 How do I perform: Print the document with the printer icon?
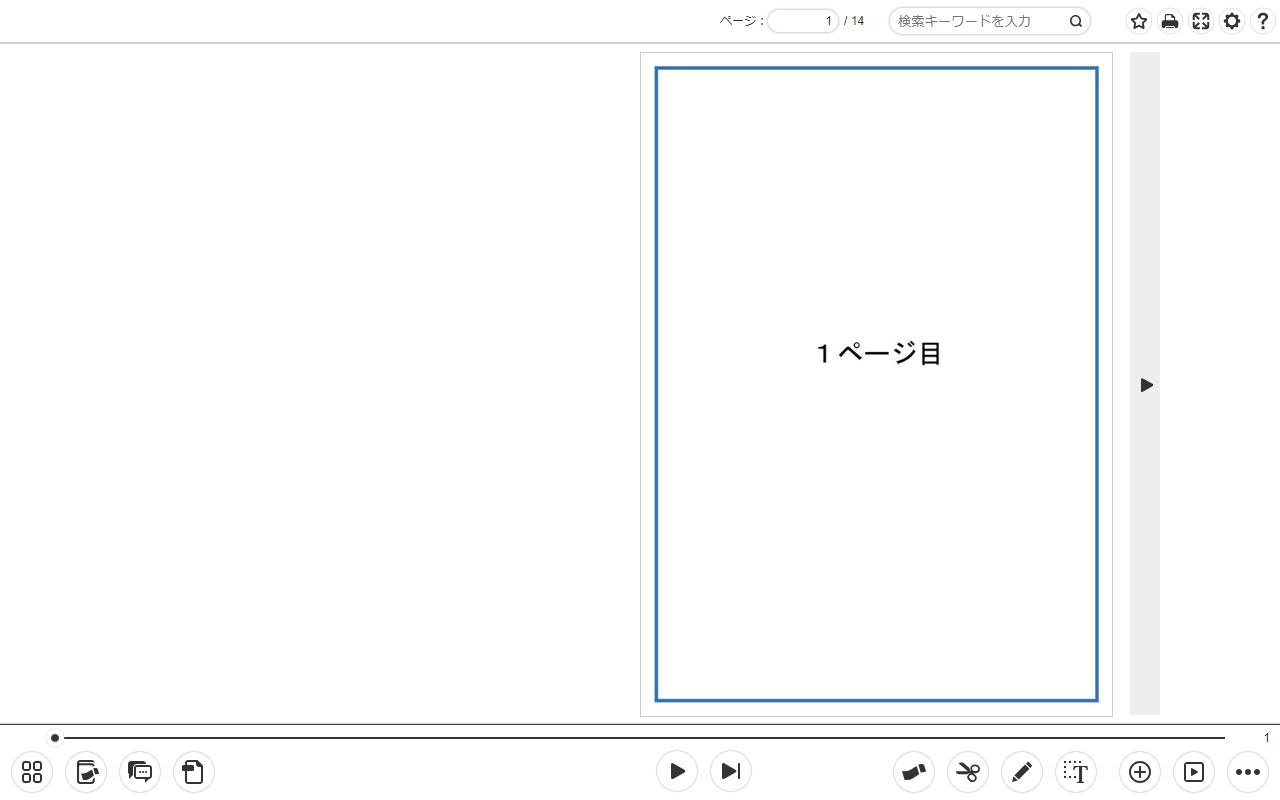coord(1169,21)
